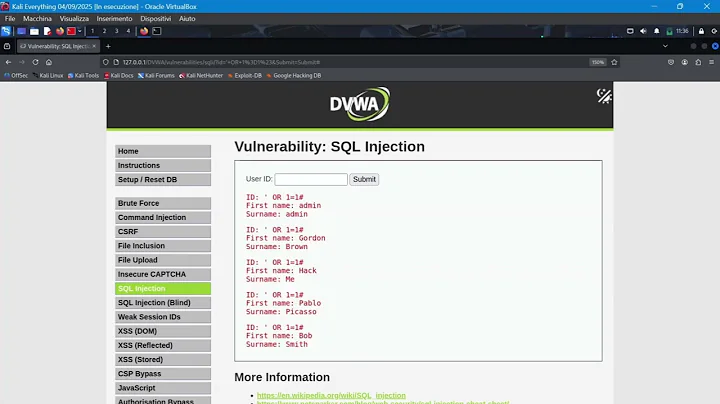Viewport: 720px width, 404px height.
Task: Go to the Firefox home page
Action: click(49, 62)
